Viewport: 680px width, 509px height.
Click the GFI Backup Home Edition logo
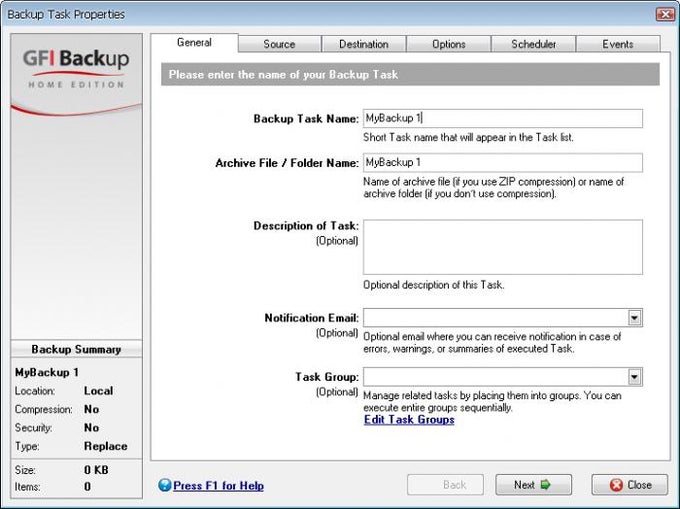click(76, 69)
